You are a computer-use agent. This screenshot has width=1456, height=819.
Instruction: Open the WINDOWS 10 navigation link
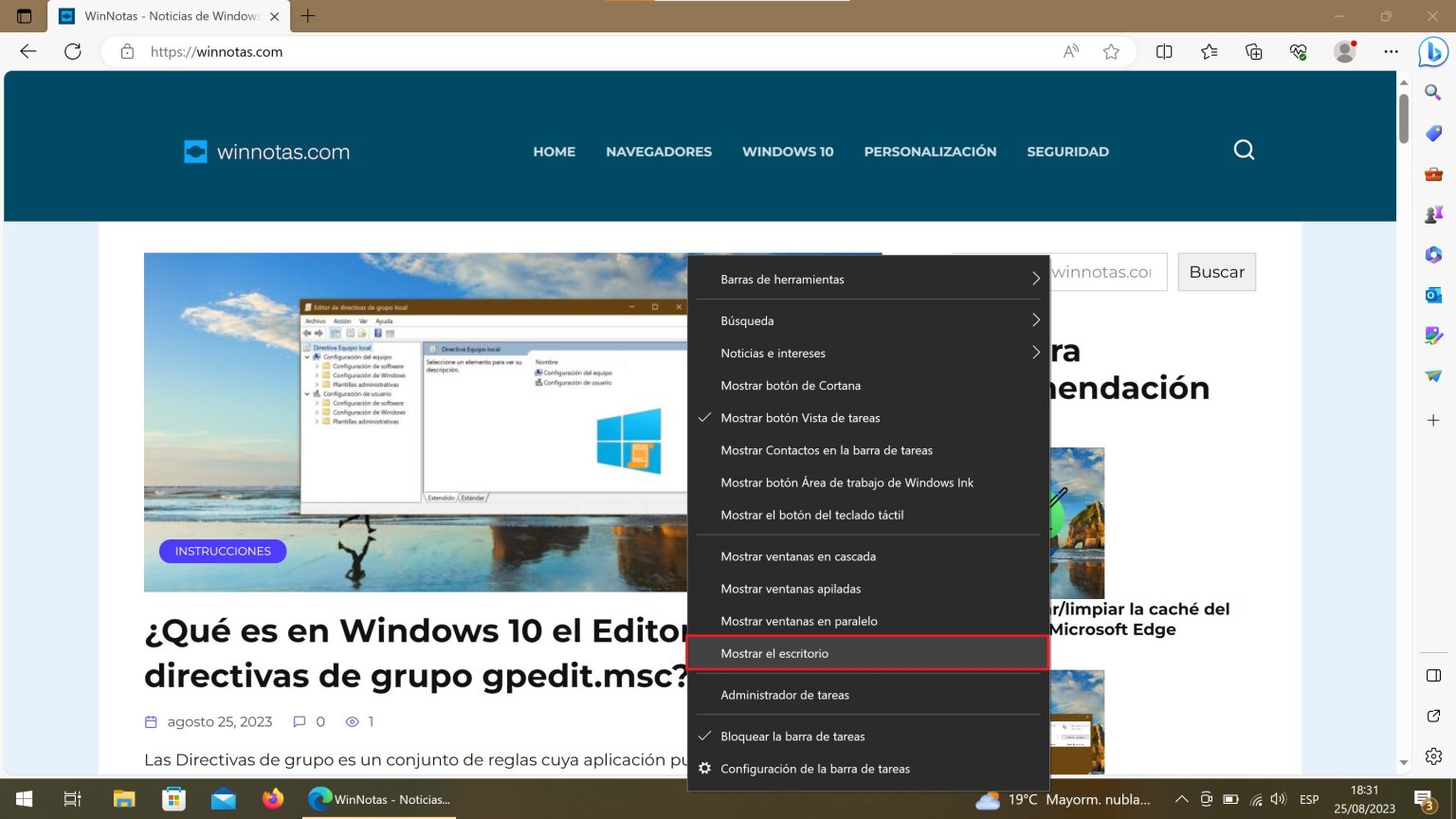point(787,152)
